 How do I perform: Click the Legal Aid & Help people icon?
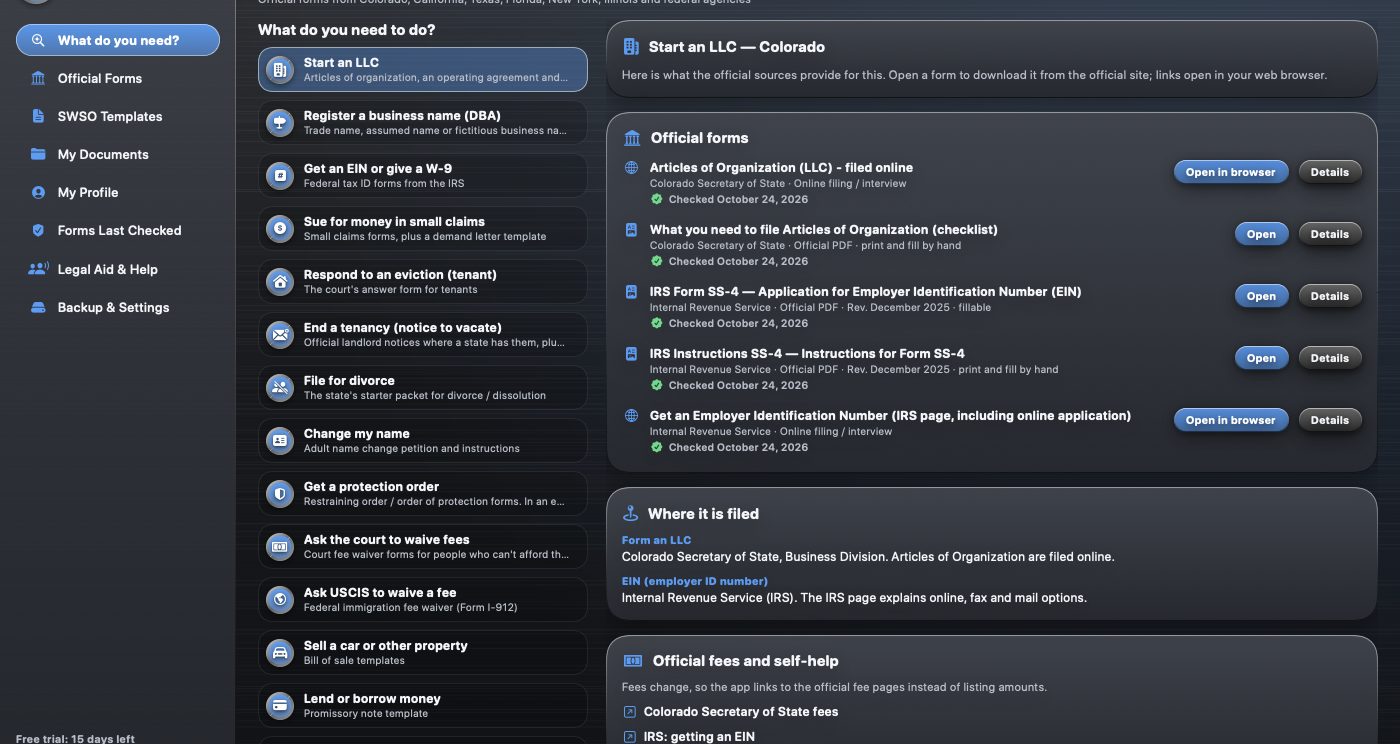[38, 269]
